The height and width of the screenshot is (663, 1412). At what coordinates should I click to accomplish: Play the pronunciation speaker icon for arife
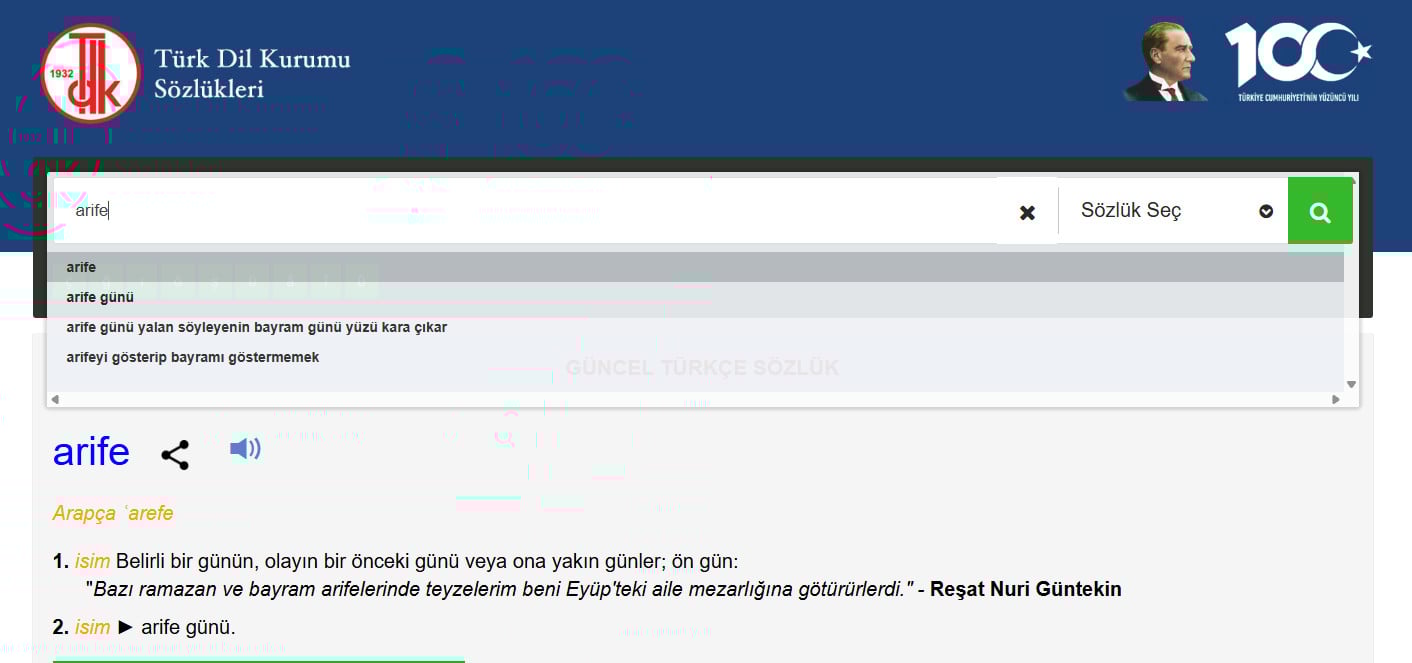[x=244, y=449]
